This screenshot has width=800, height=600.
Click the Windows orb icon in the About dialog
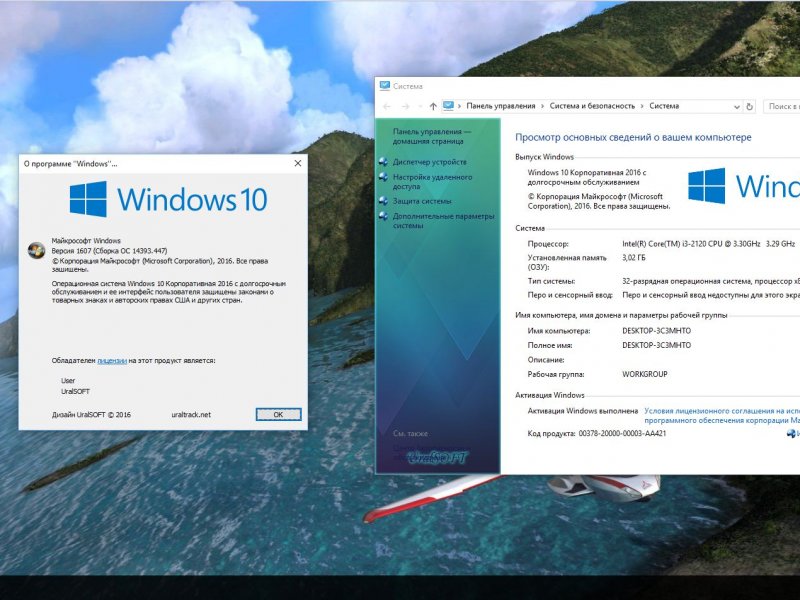tap(36, 250)
